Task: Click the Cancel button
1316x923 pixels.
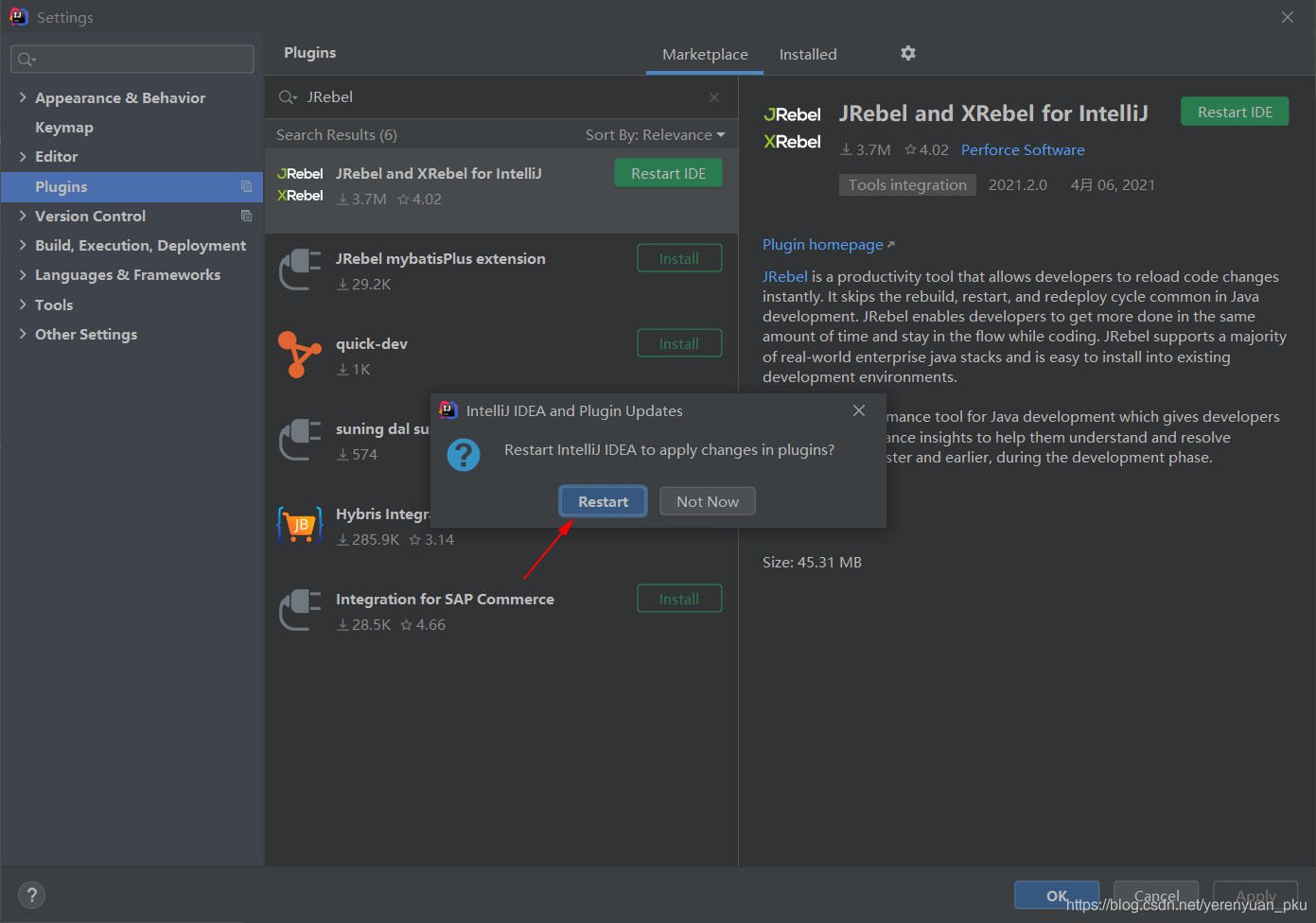Action: click(x=1156, y=896)
